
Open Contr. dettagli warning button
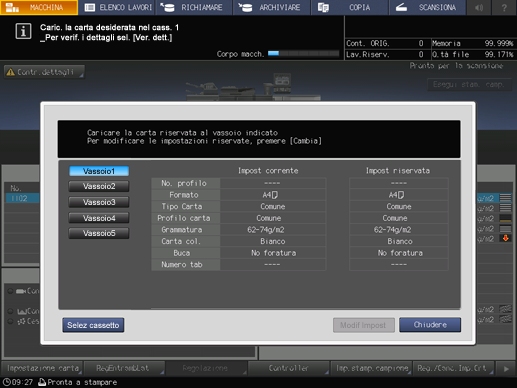[44, 72]
